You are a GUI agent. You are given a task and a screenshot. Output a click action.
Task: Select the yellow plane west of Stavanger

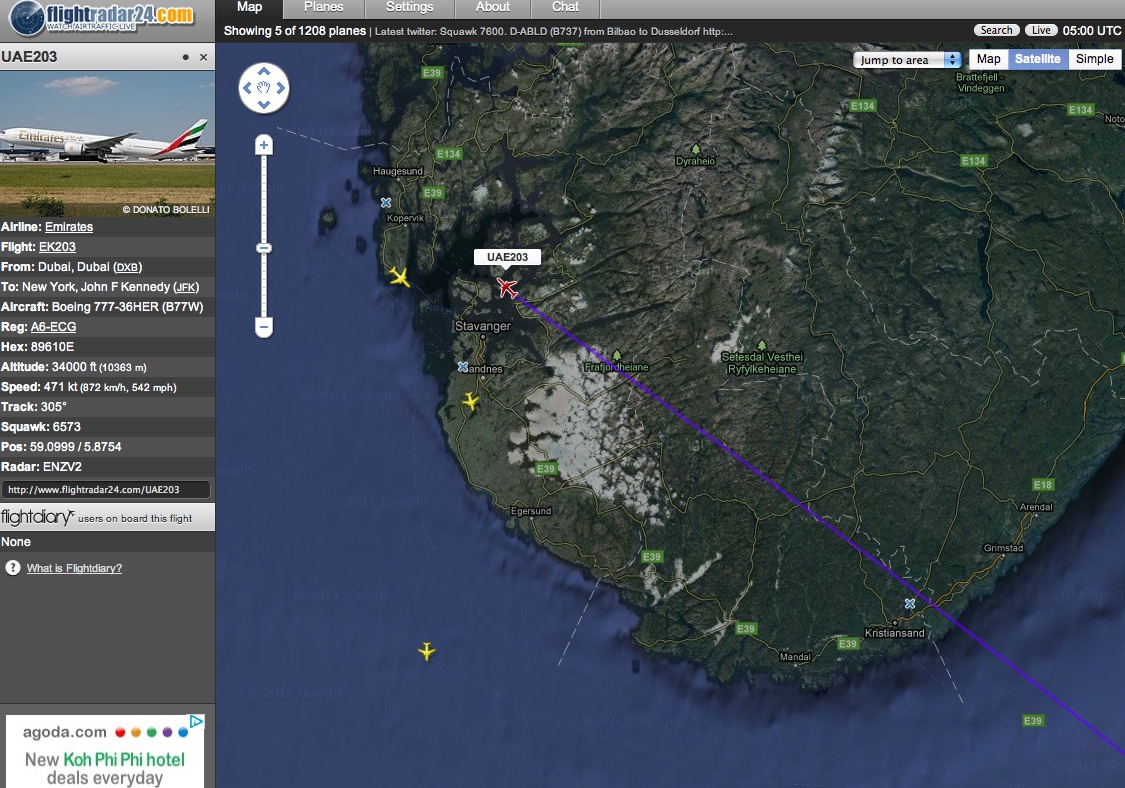(x=400, y=276)
